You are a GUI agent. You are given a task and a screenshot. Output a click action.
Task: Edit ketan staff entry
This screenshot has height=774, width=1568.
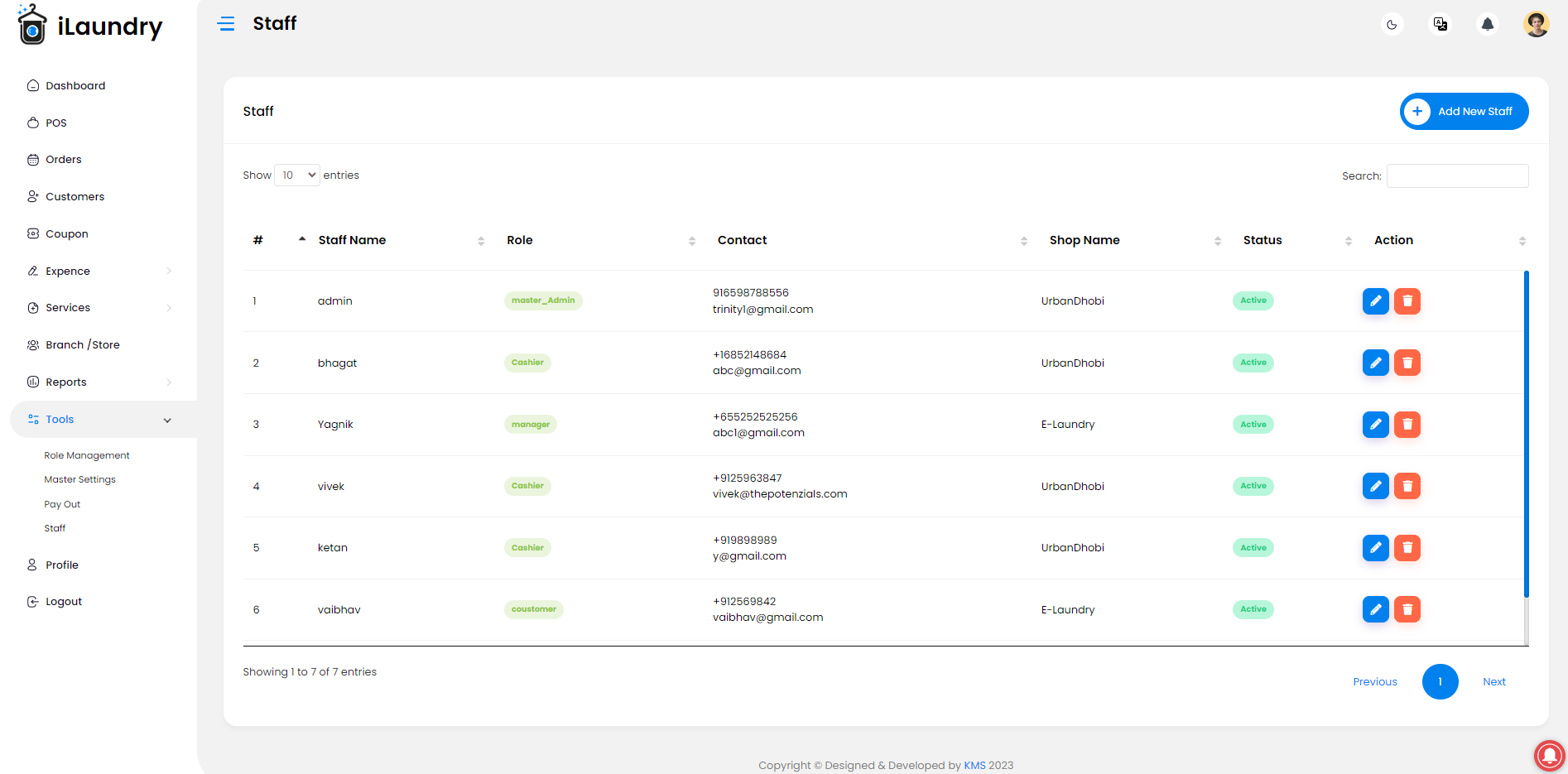click(x=1375, y=548)
